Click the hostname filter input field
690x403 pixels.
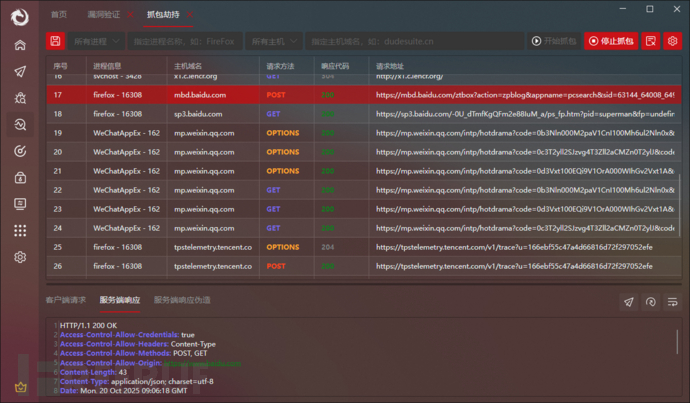pos(414,41)
